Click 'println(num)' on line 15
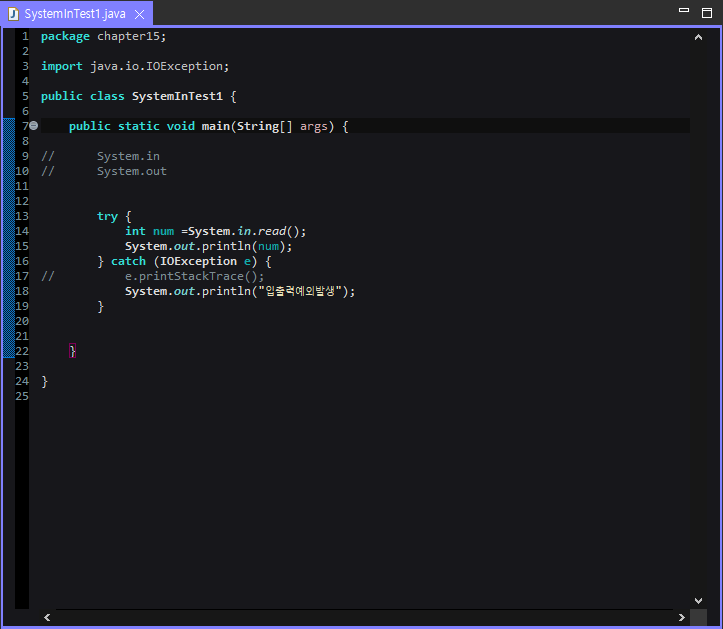Image resolution: width=723 pixels, height=629 pixels. (x=243, y=246)
